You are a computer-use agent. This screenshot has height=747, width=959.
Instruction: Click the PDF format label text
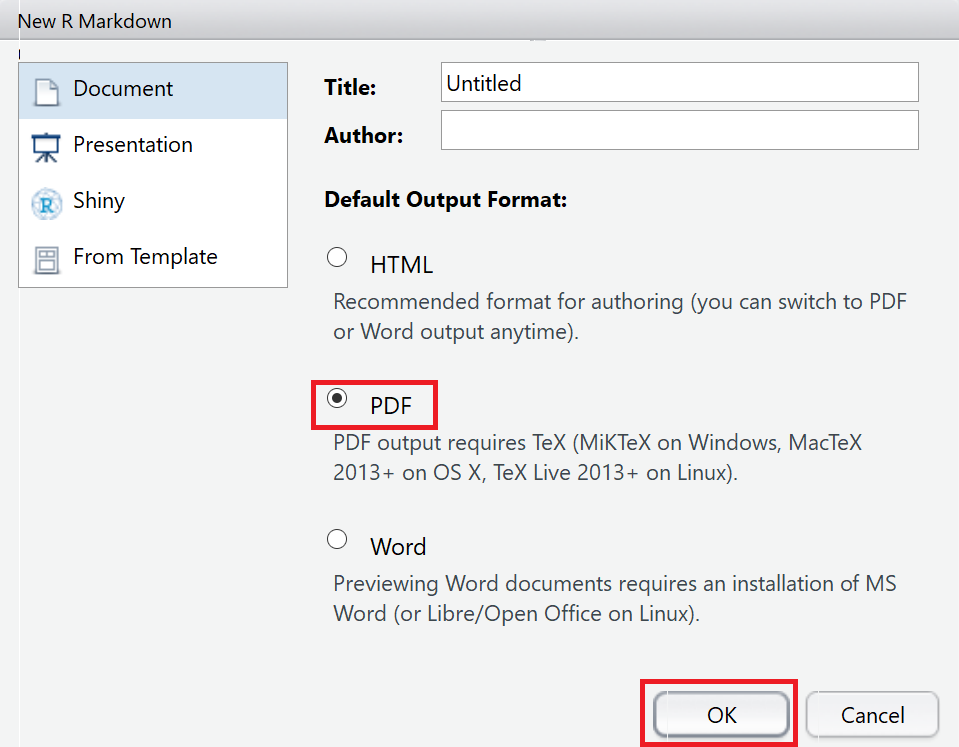(391, 406)
